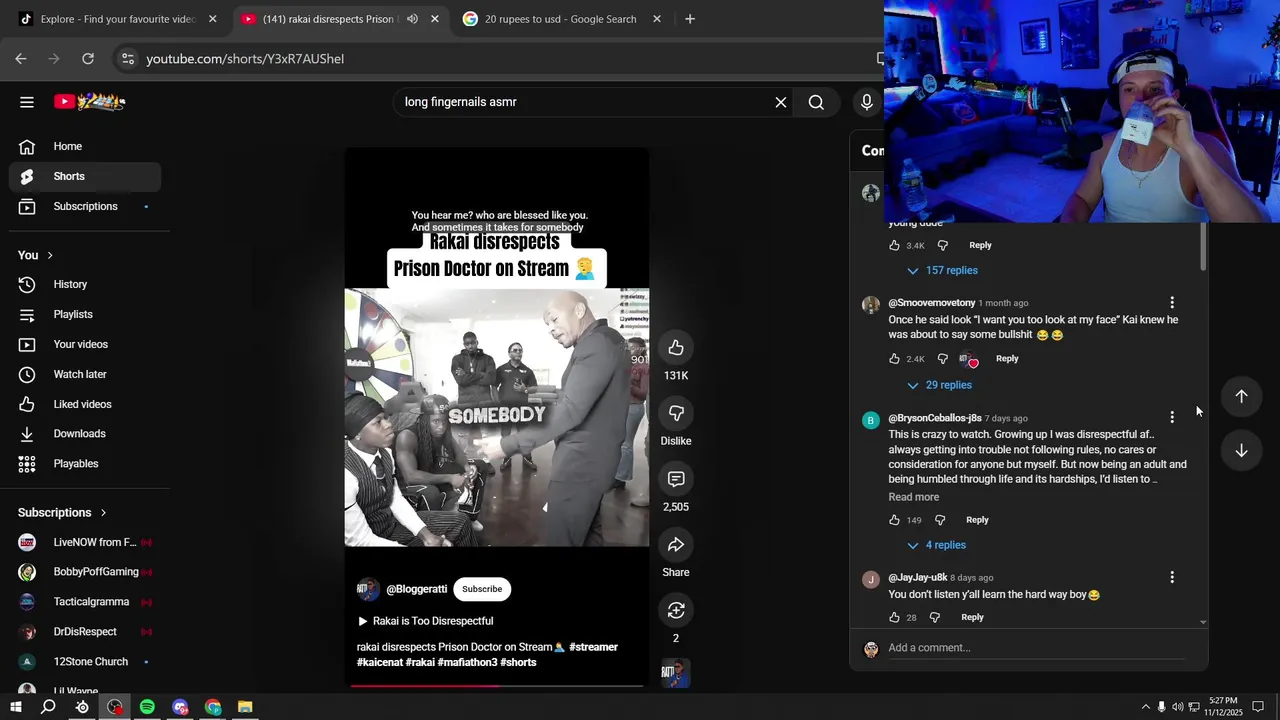
Task: Open Subscriptions in the top sidebar group
Action: click(85, 207)
